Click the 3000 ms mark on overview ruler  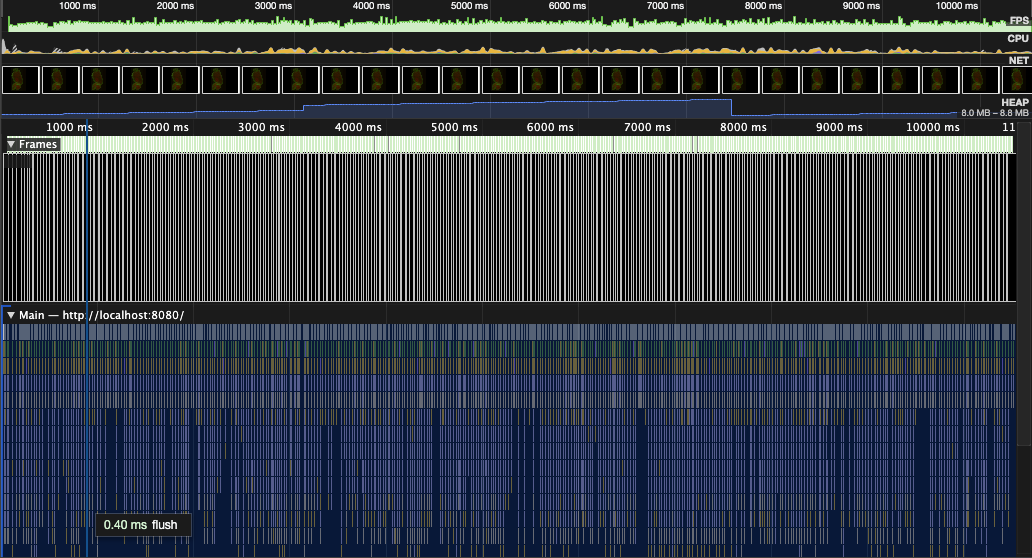[273, 6]
